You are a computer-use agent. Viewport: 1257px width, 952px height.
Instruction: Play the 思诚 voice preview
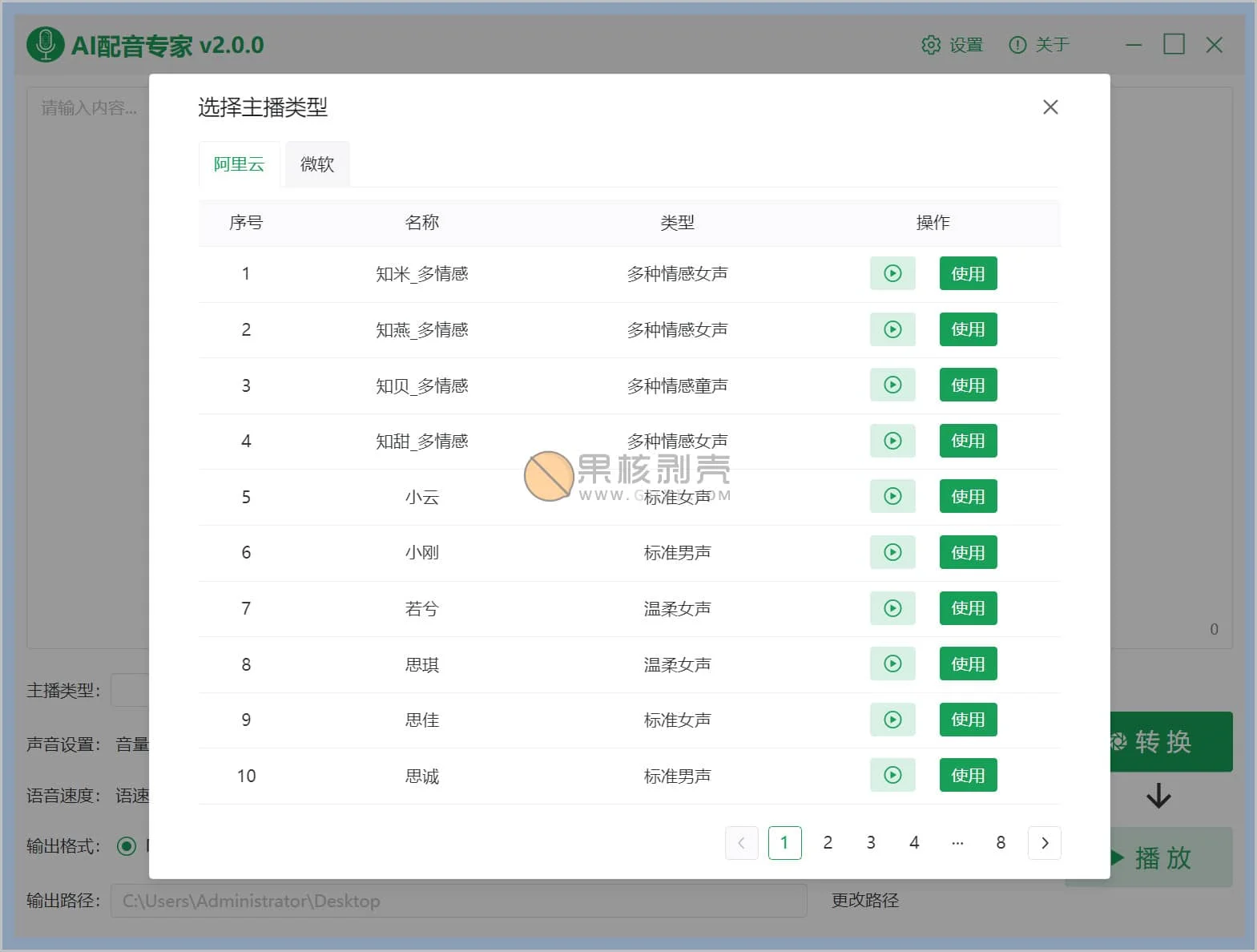pos(892,775)
